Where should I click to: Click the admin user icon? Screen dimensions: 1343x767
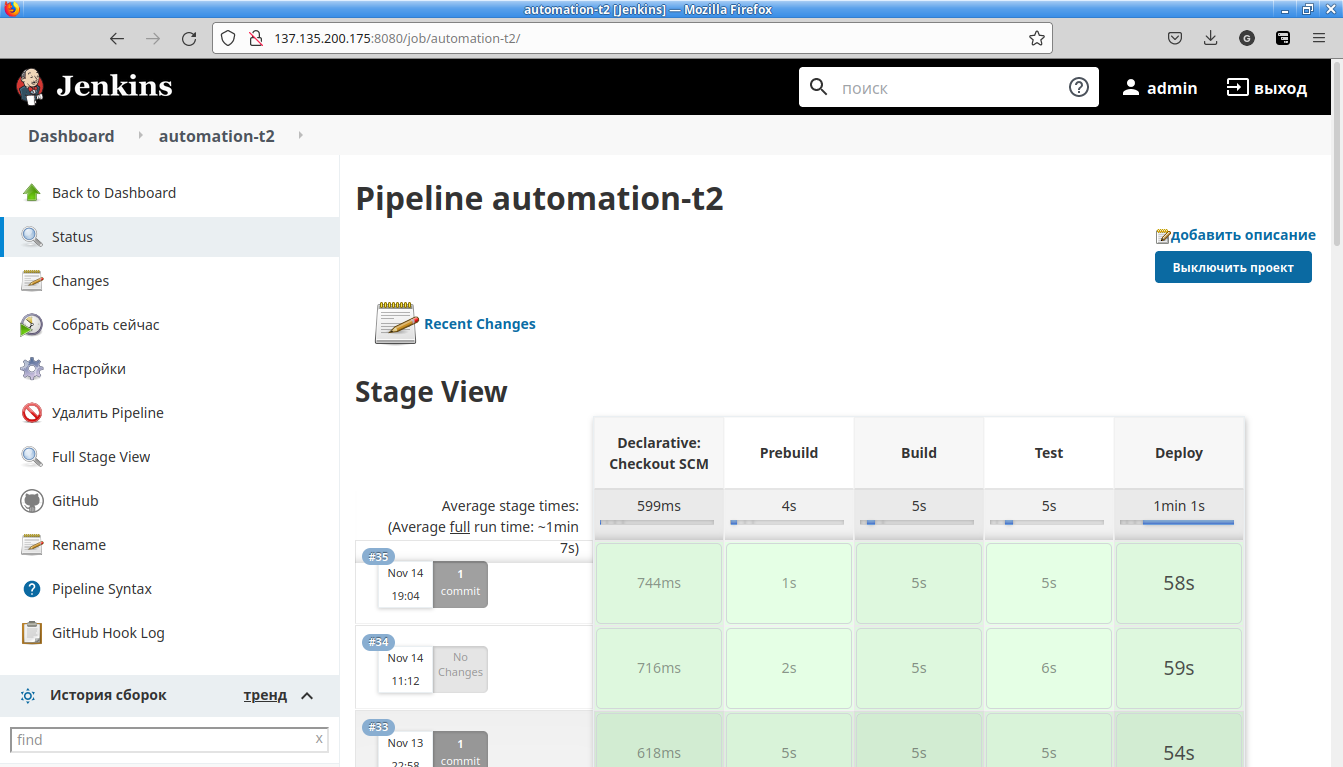point(1131,88)
